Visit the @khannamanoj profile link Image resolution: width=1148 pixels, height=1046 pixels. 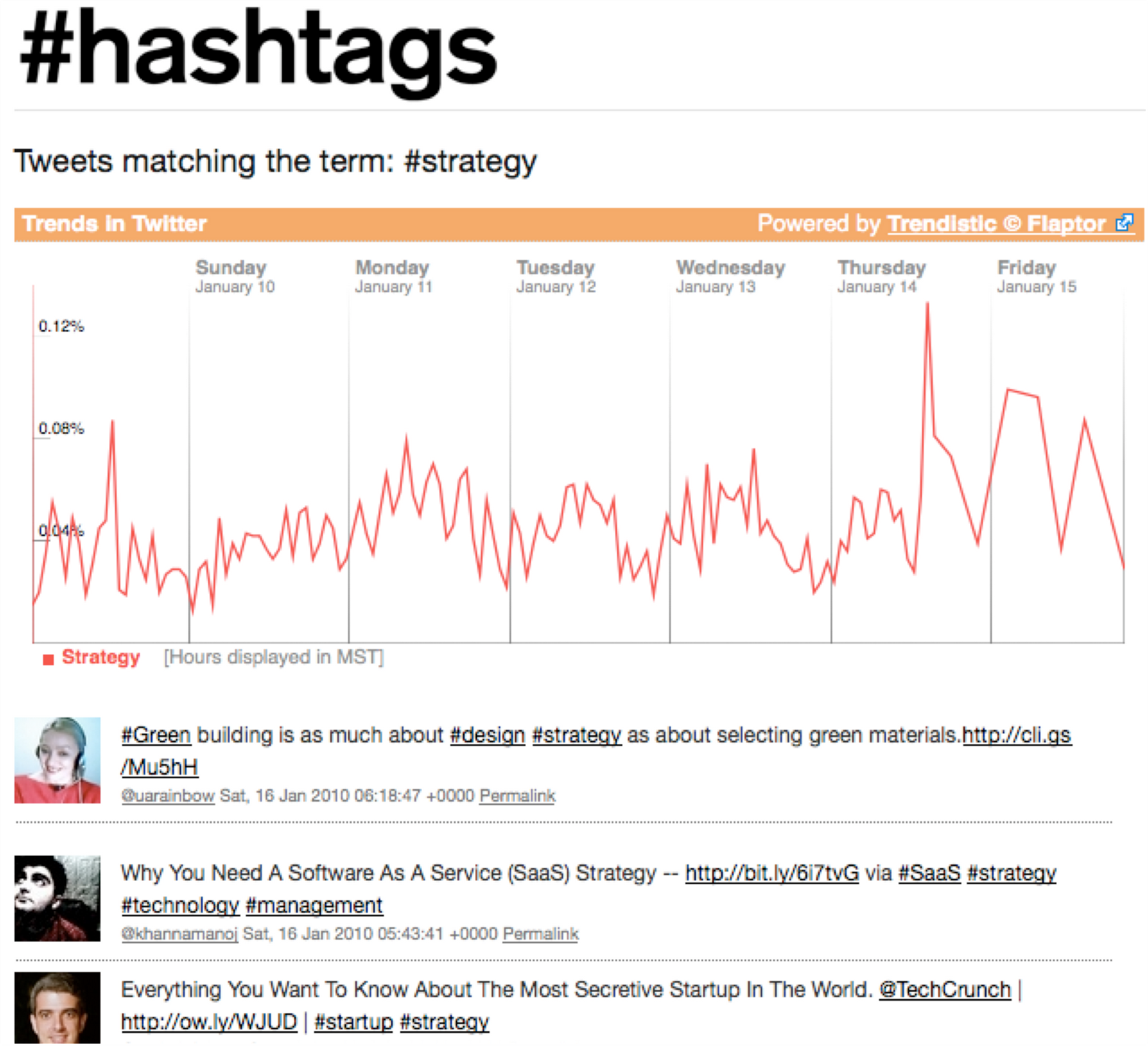click(x=179, y=934)
